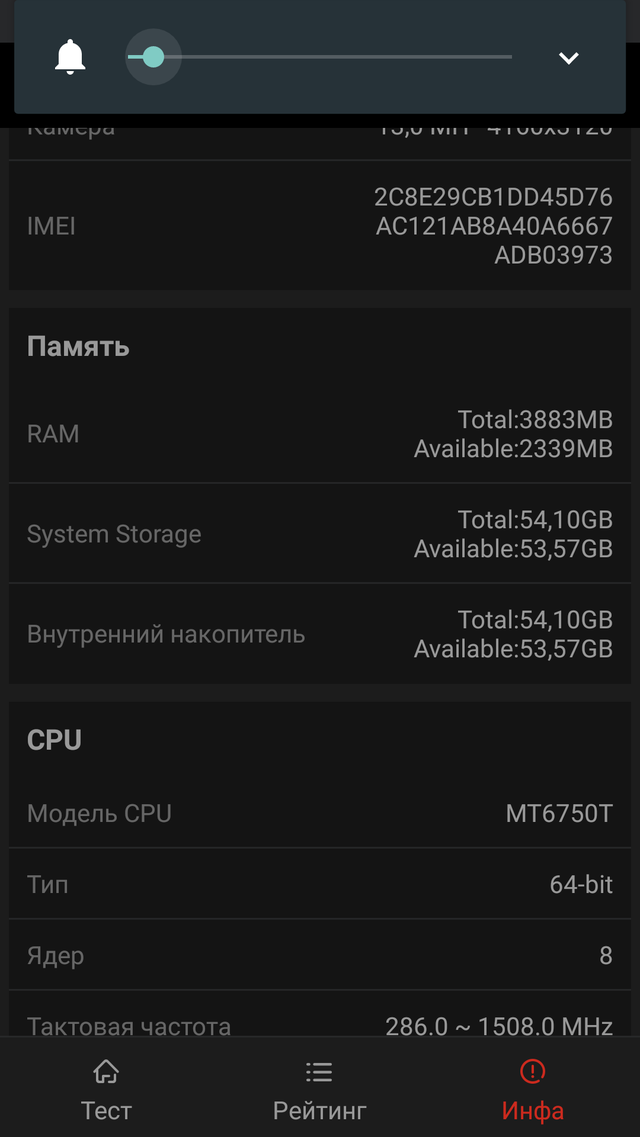Tap the home icon for Тест
The image size is (640, 1137).
106,1073
